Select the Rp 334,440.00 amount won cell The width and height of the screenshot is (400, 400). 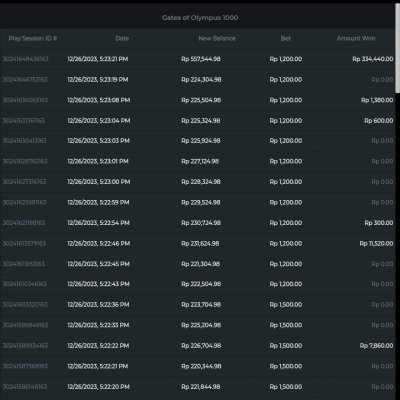pos(373,59)
